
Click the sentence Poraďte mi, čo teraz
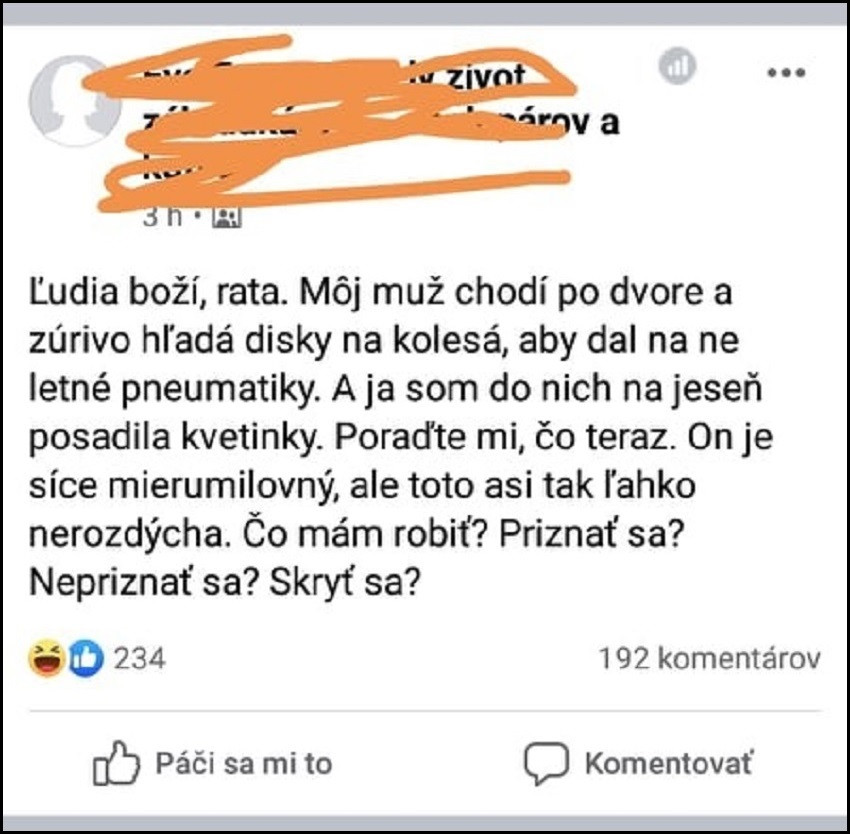(501, 437)
